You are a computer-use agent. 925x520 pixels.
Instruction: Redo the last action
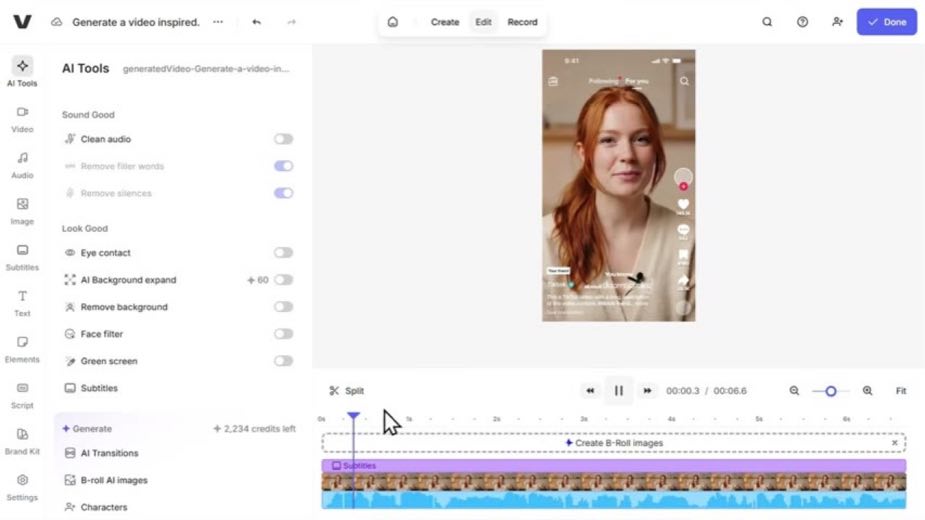291,22
